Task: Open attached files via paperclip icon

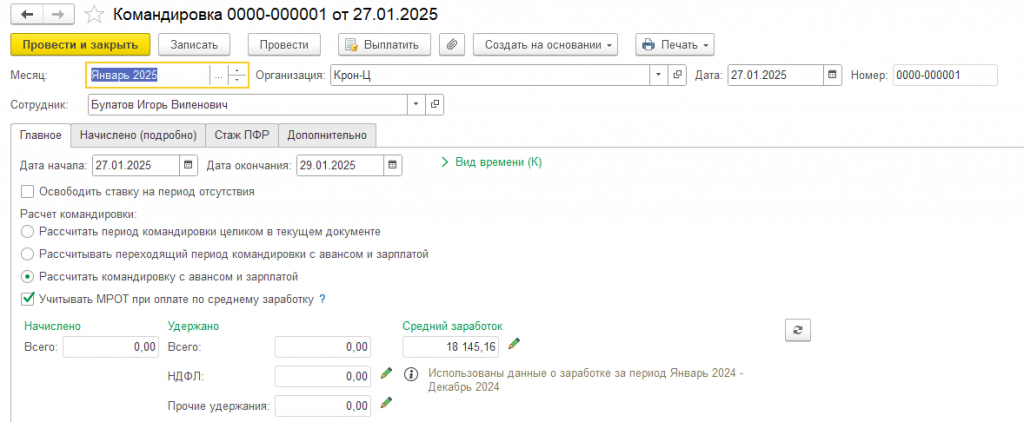Action: point(451,44)
